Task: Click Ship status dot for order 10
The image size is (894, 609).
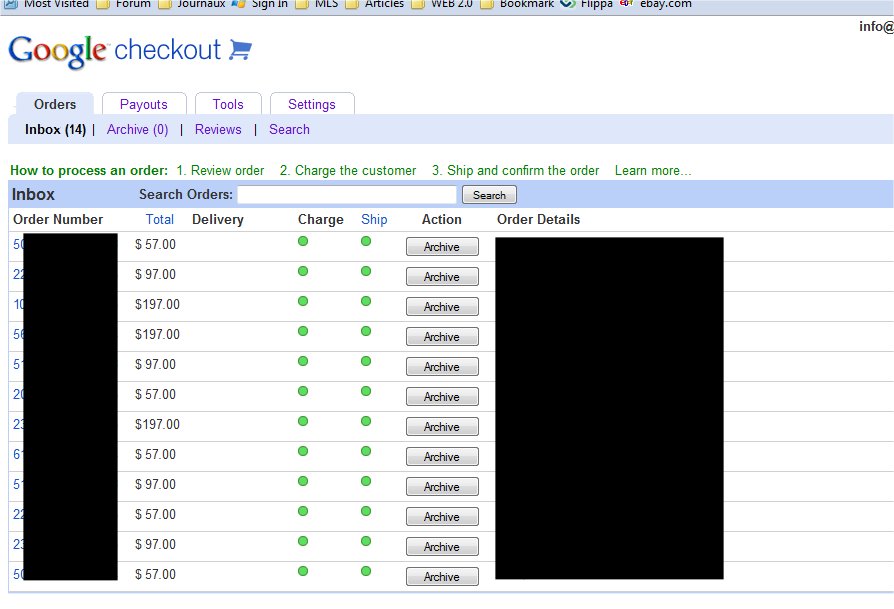Action: tap(366, 301)
